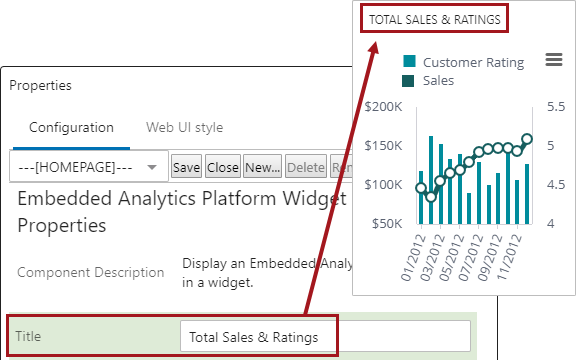The image size is (576, 360).
Task: Click the Component Description label
Action: point(90,272)
